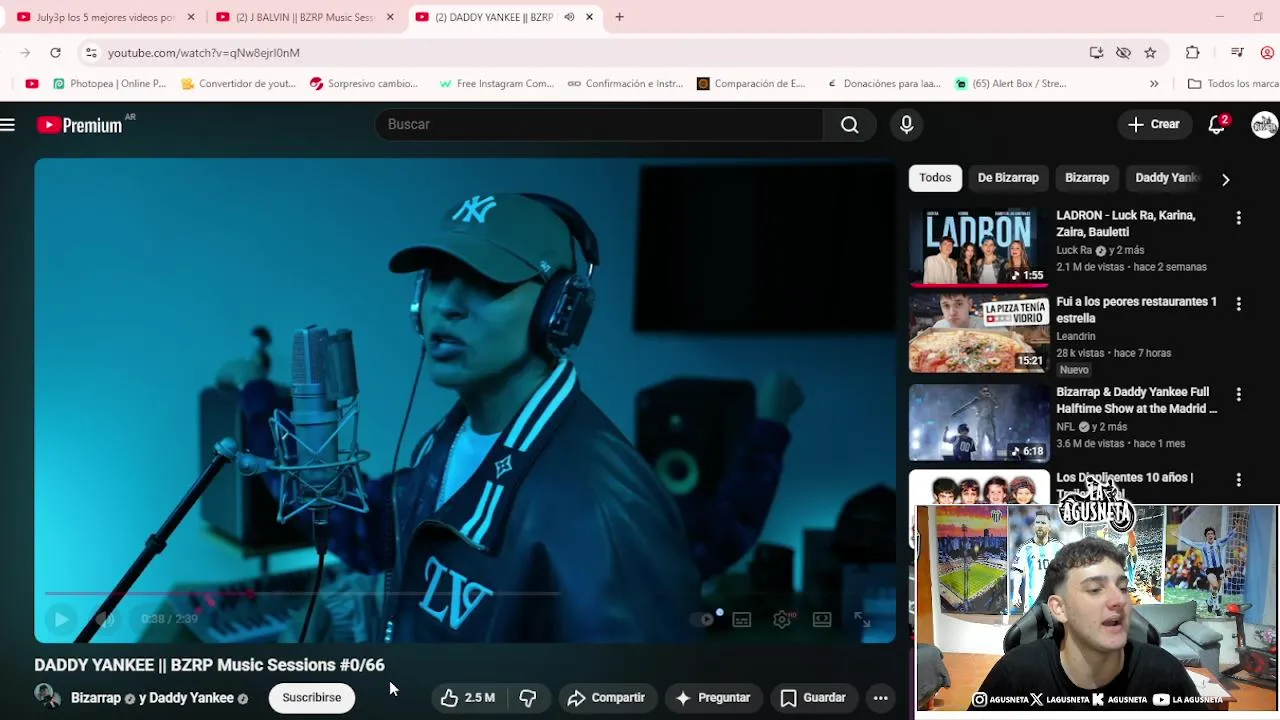Open browser extensions puzzle icon
The width and height of the screenshot is (1280, 720).
(1192, 53)
